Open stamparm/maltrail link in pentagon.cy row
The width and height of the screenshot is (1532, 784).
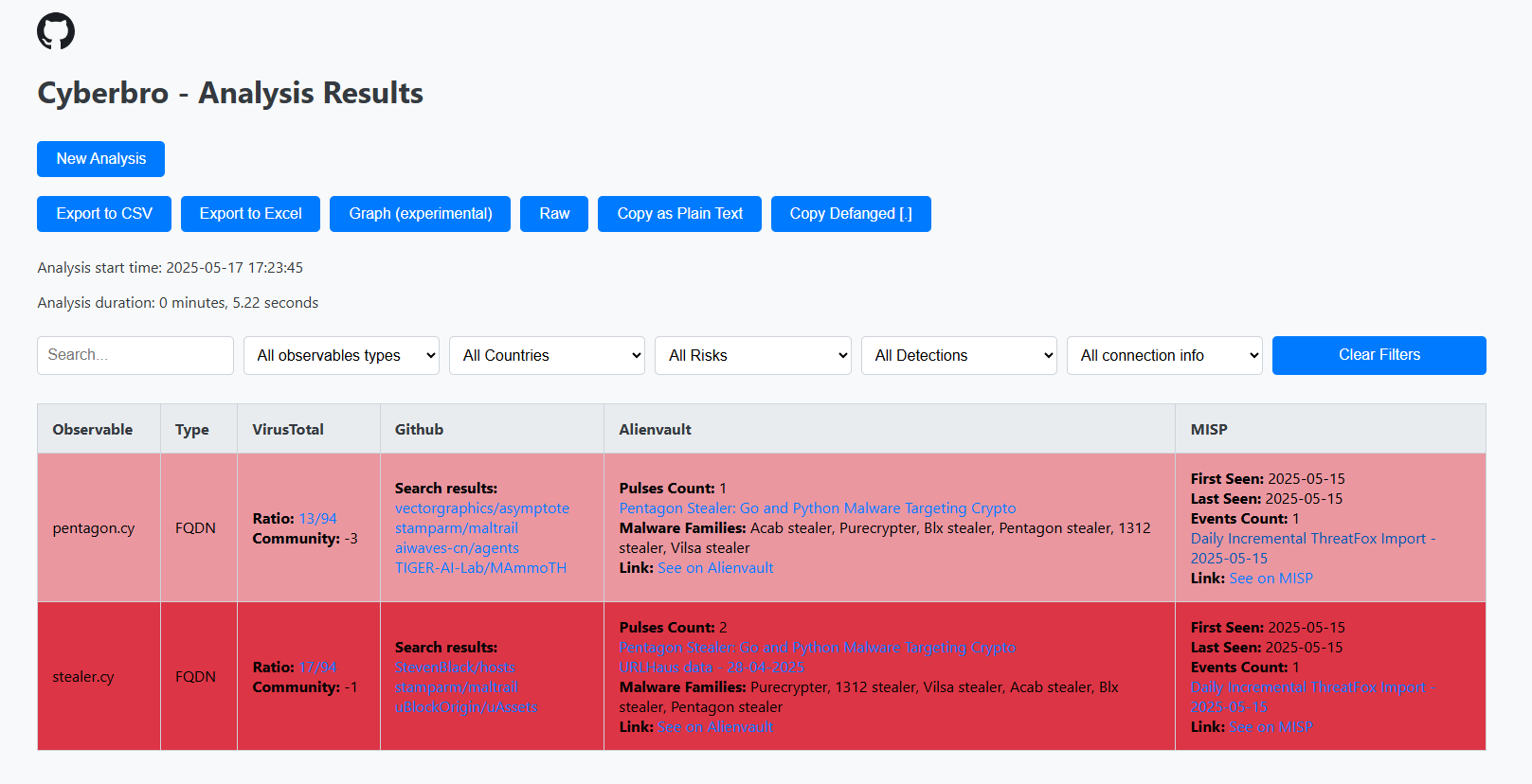(457, 528)
